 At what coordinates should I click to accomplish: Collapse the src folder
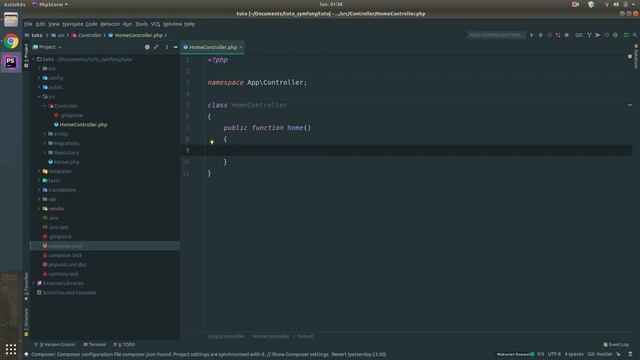click(40, 97)
